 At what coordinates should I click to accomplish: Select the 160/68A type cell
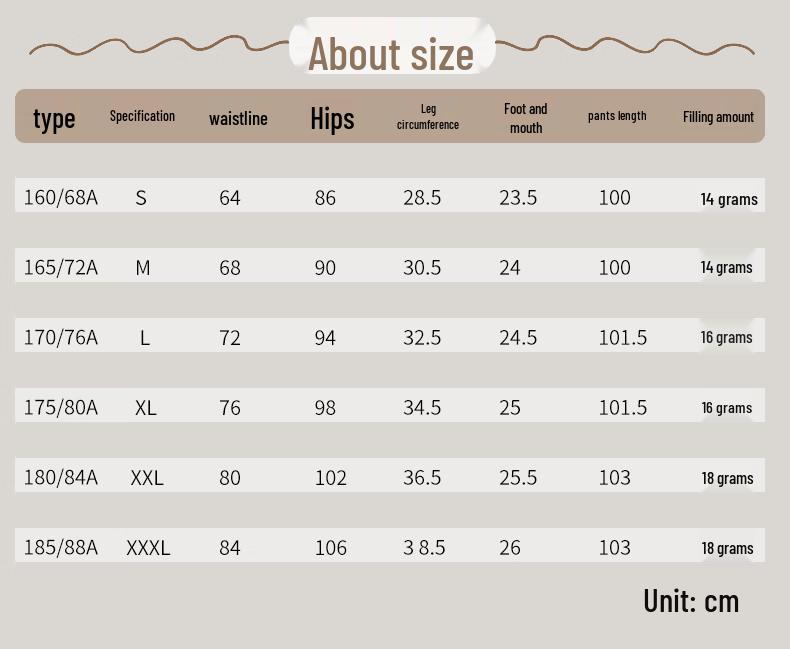pos(61,197)
